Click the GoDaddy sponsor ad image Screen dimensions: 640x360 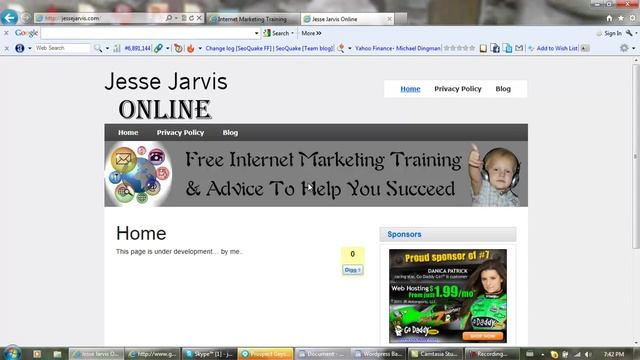[x=448, y=296]
